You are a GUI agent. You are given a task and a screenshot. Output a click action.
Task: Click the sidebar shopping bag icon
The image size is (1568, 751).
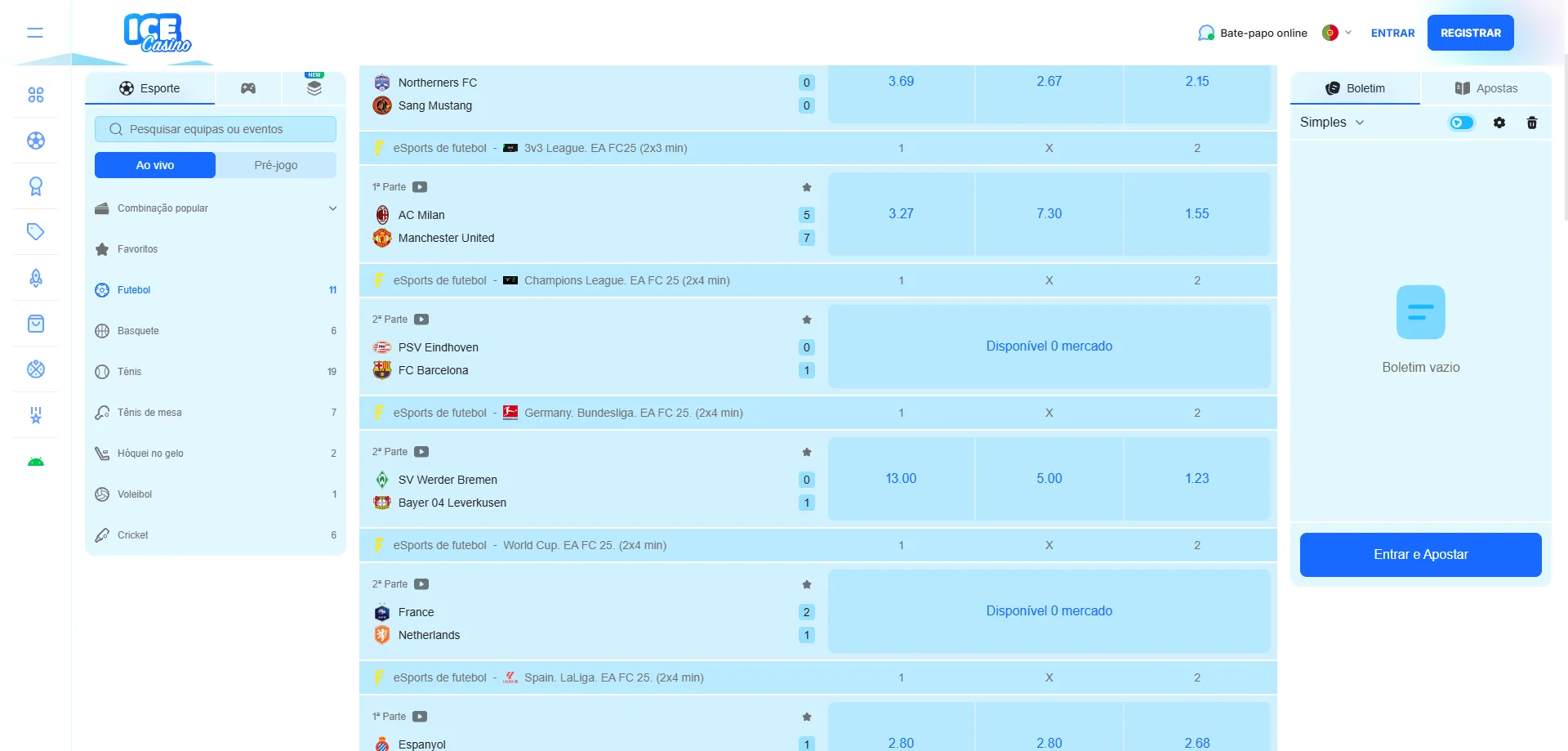coord(36,324)
